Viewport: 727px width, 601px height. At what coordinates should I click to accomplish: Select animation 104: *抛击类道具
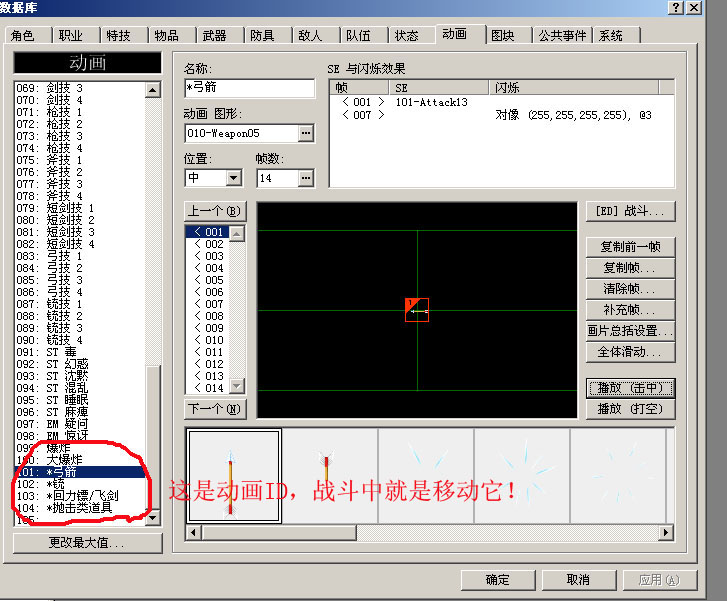80,508
